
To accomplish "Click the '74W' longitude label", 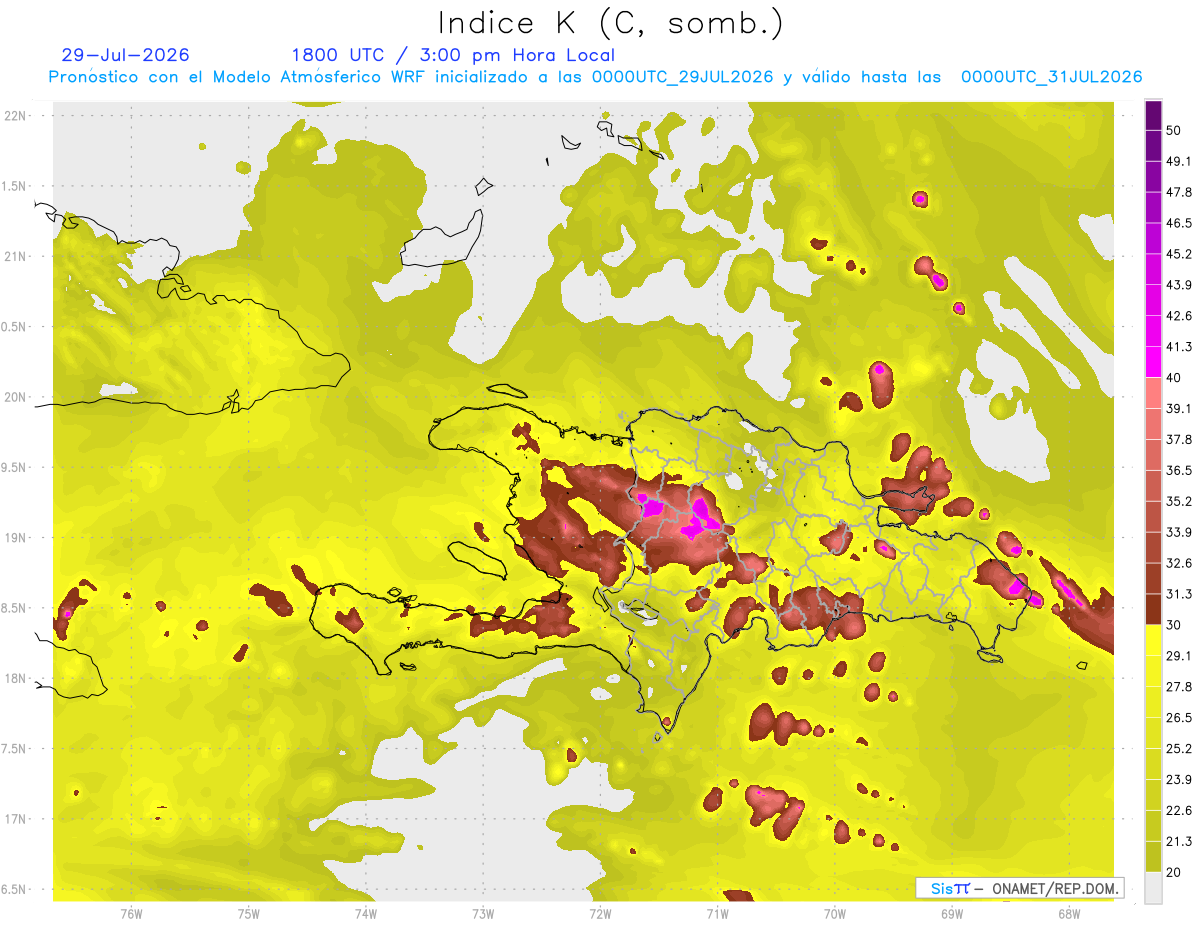I will (x=366, y=914).
